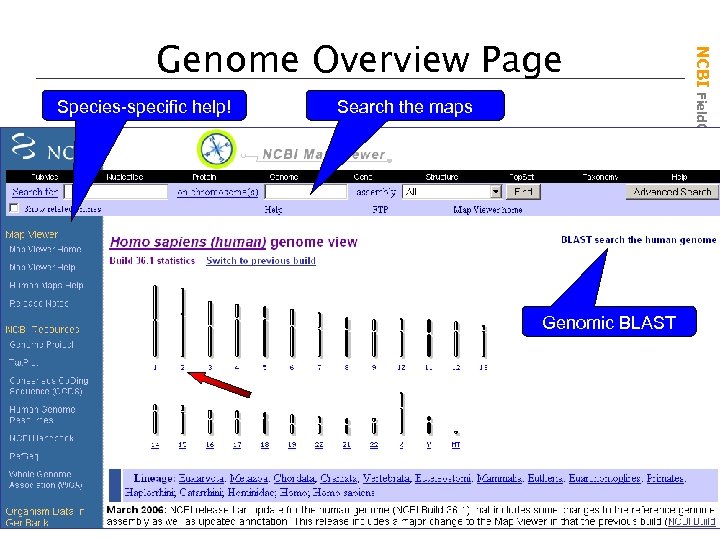Open the Vertebrata lineage link

point(386,478)
